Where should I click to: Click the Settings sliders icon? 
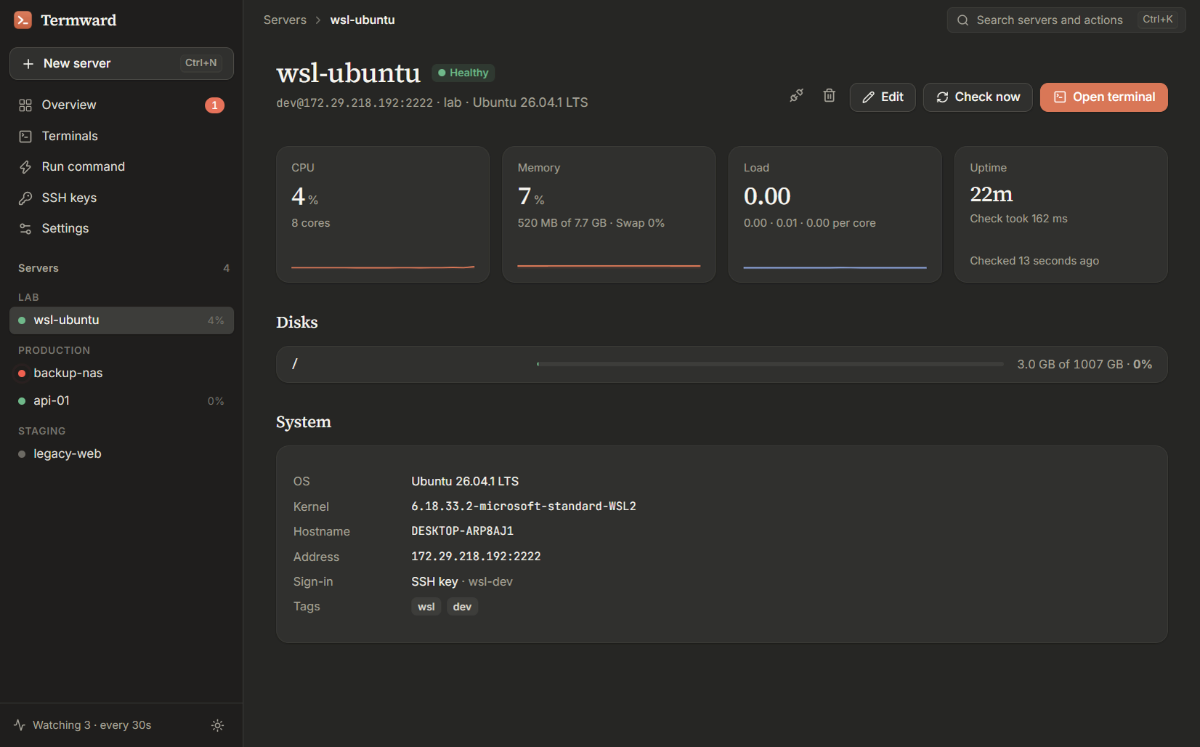click(26, 229)
